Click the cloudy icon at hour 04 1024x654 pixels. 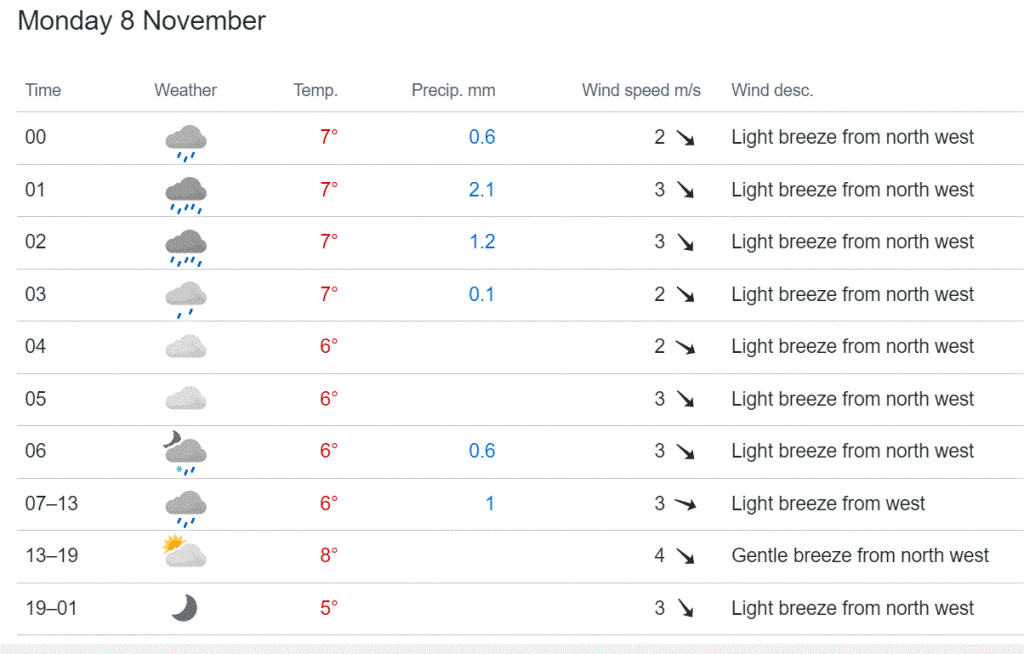tap(186, 346)
